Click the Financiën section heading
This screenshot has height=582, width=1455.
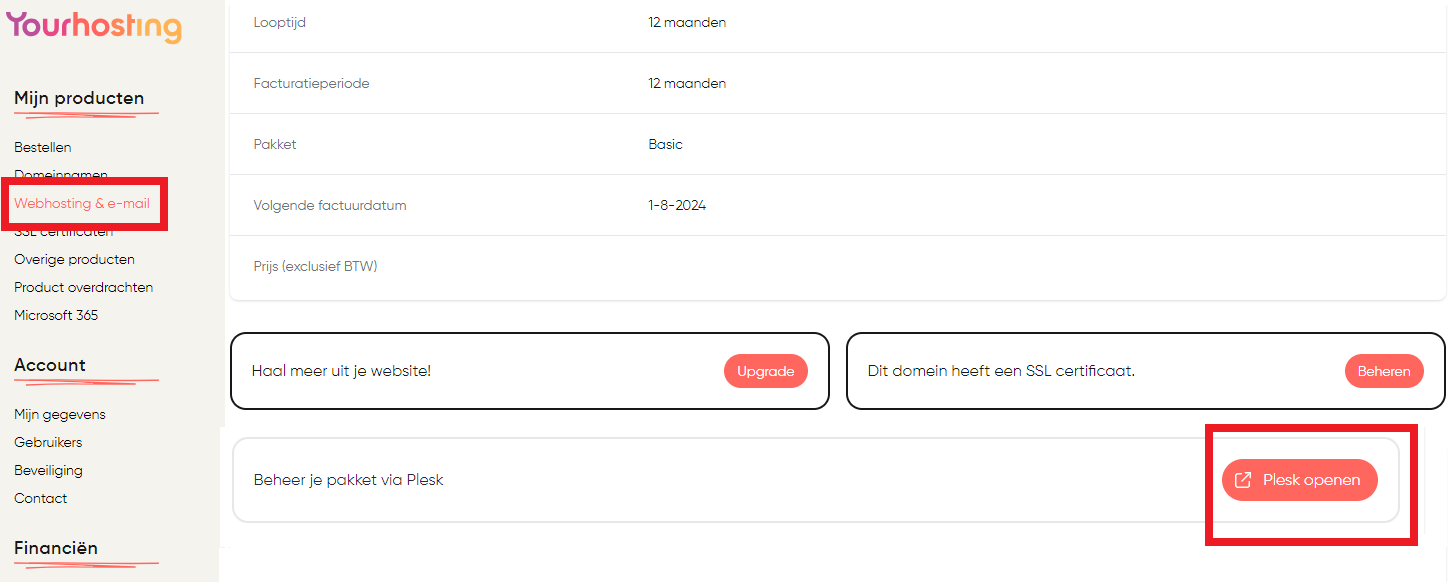point(56,548)
